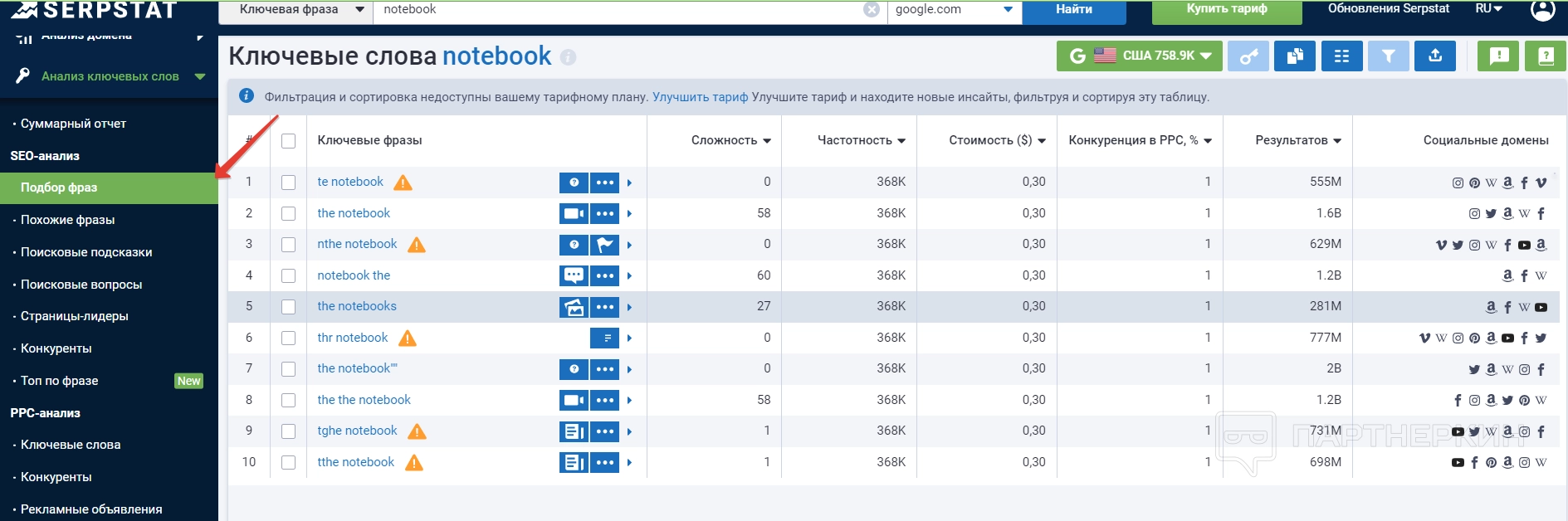Viewport: 1568px width, 521px height.
Task: Select all rows with header checkbox
Action: [x=288, y=141]
